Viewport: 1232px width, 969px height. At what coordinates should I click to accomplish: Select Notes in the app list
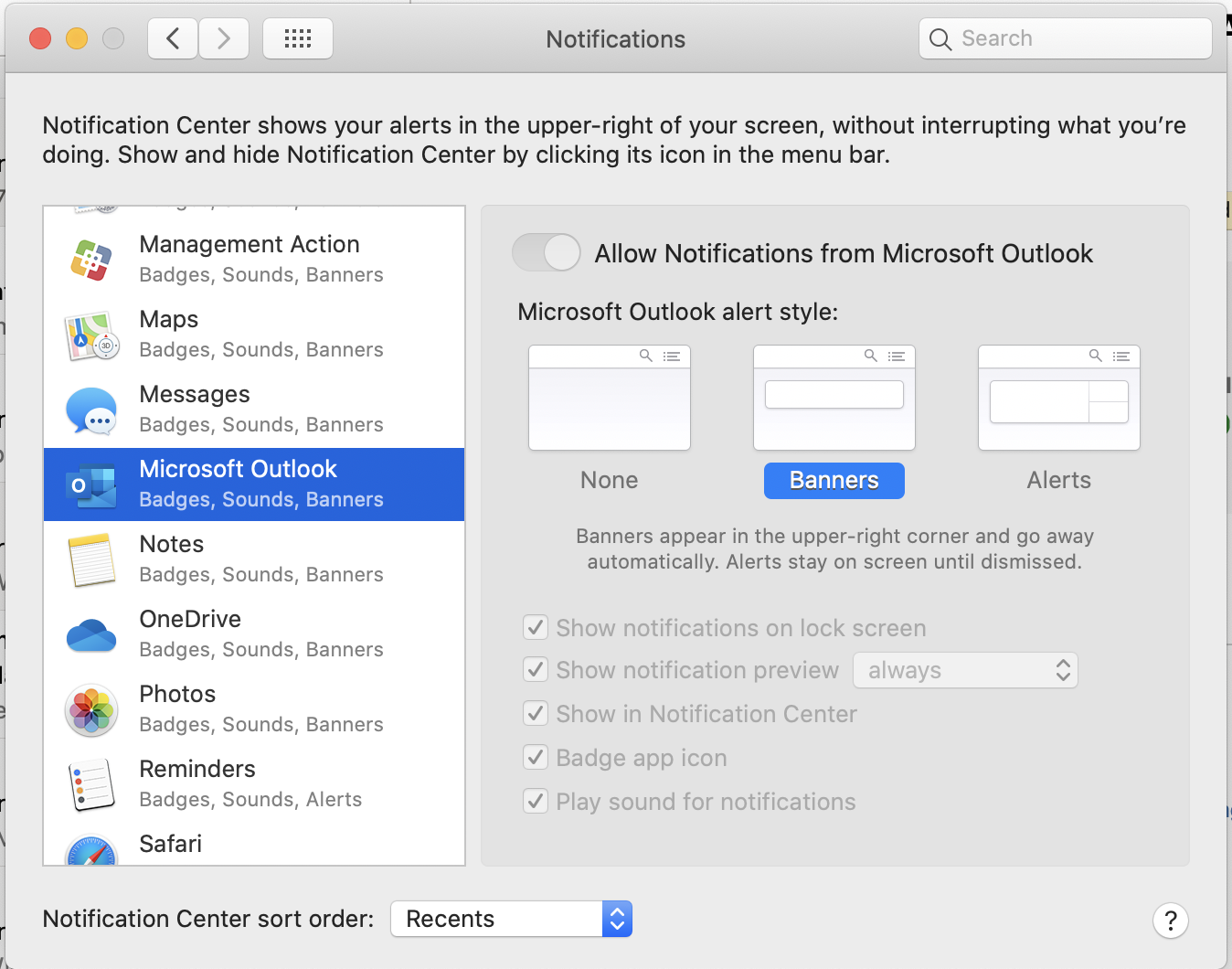254,559
